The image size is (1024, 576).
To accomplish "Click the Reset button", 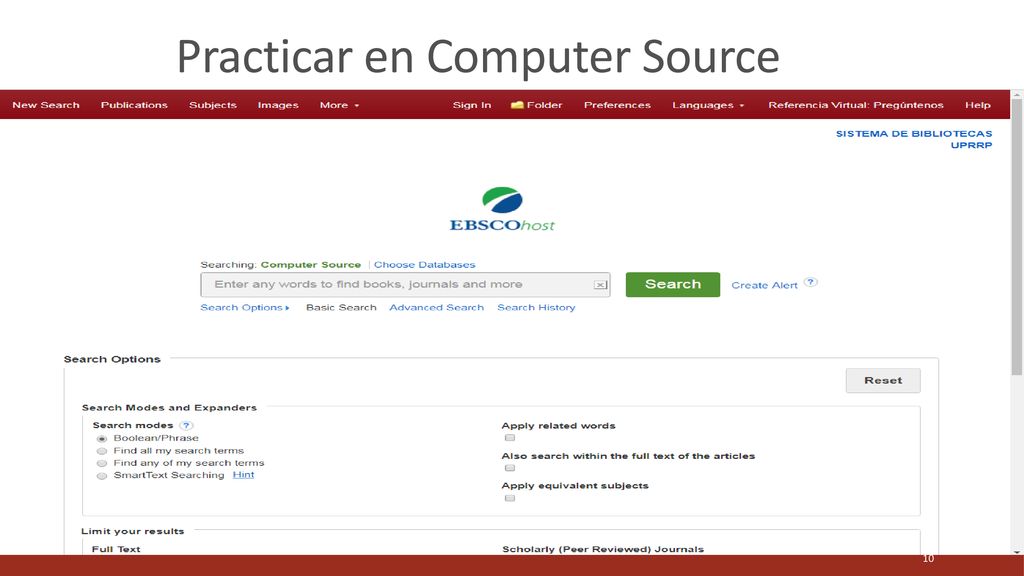I will pyautogui.click(x=883, y=380).
